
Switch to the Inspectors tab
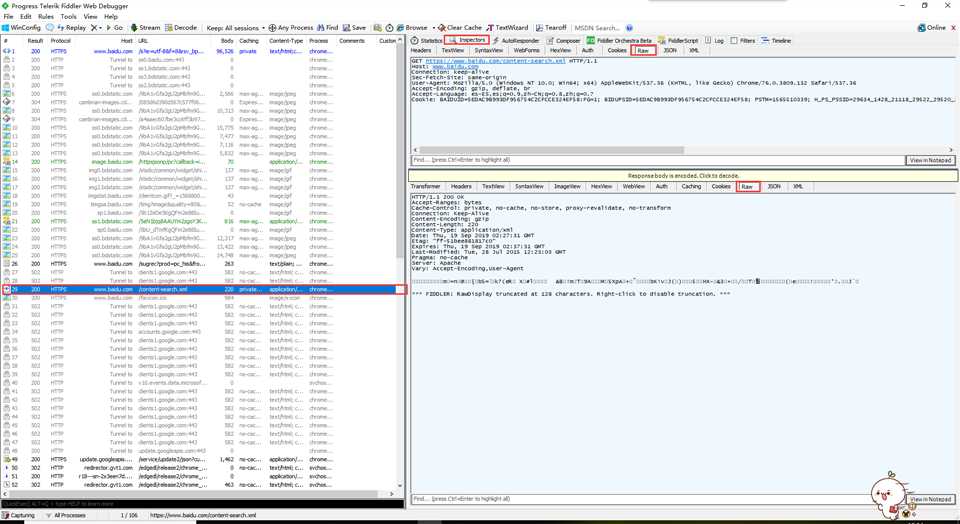[467, 40]
